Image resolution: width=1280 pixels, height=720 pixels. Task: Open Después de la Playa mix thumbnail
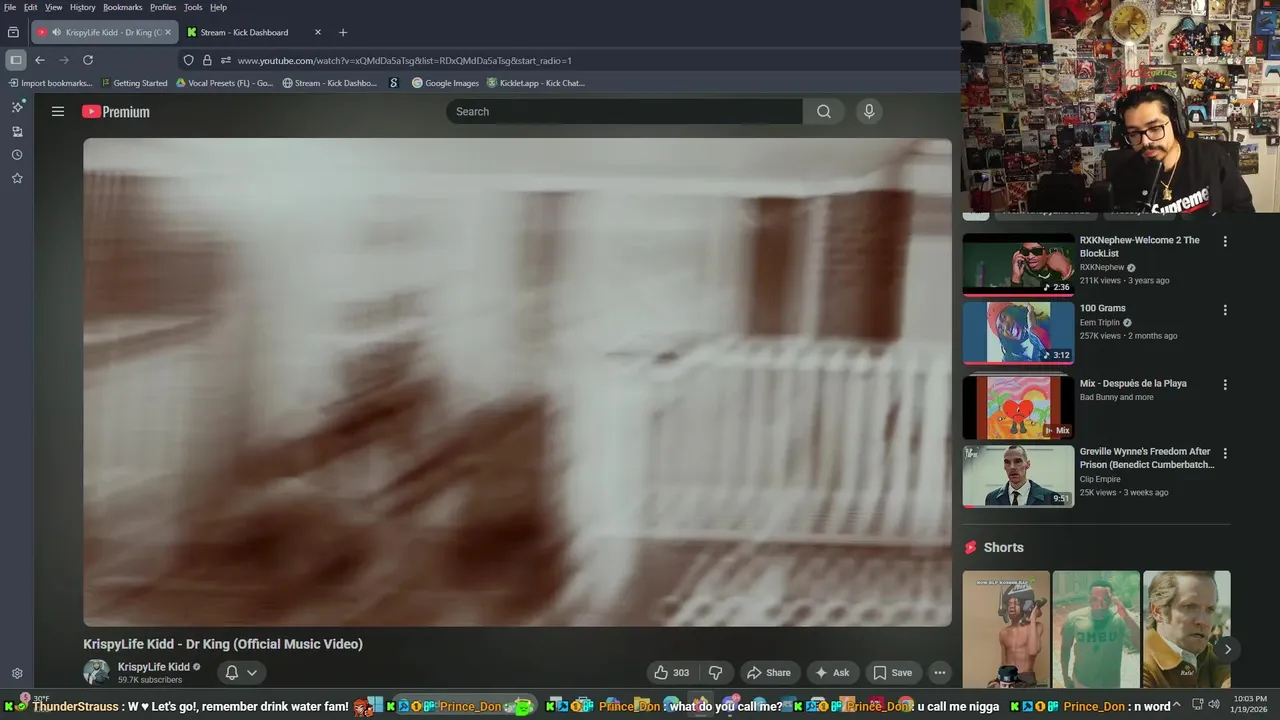pyautogui.click(x=1018, y=407)
